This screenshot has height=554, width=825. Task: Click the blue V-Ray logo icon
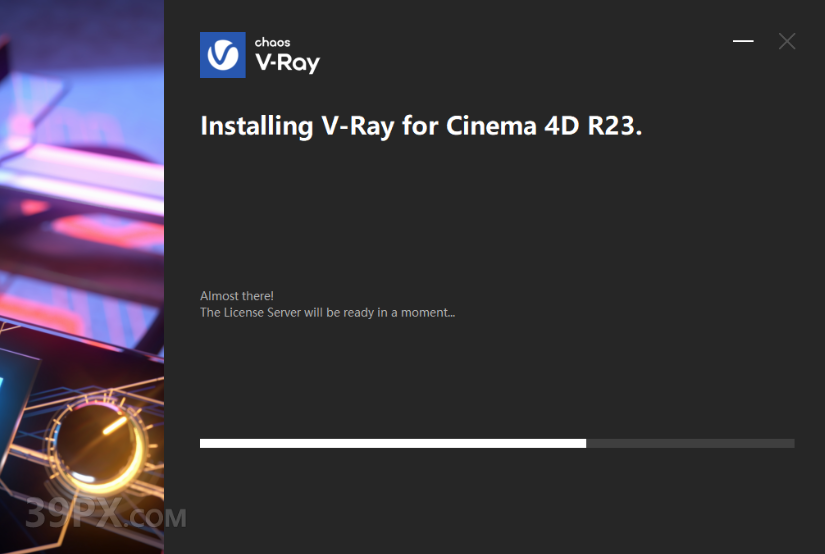point(223,55)
